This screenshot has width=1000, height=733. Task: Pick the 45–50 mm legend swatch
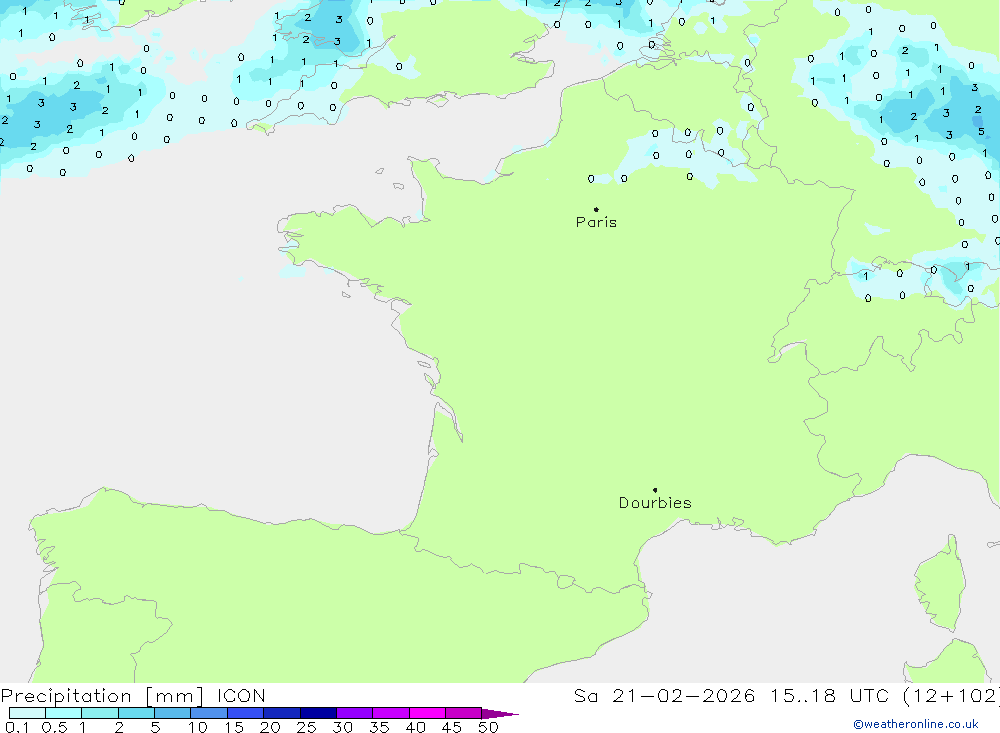pos(464,713)
